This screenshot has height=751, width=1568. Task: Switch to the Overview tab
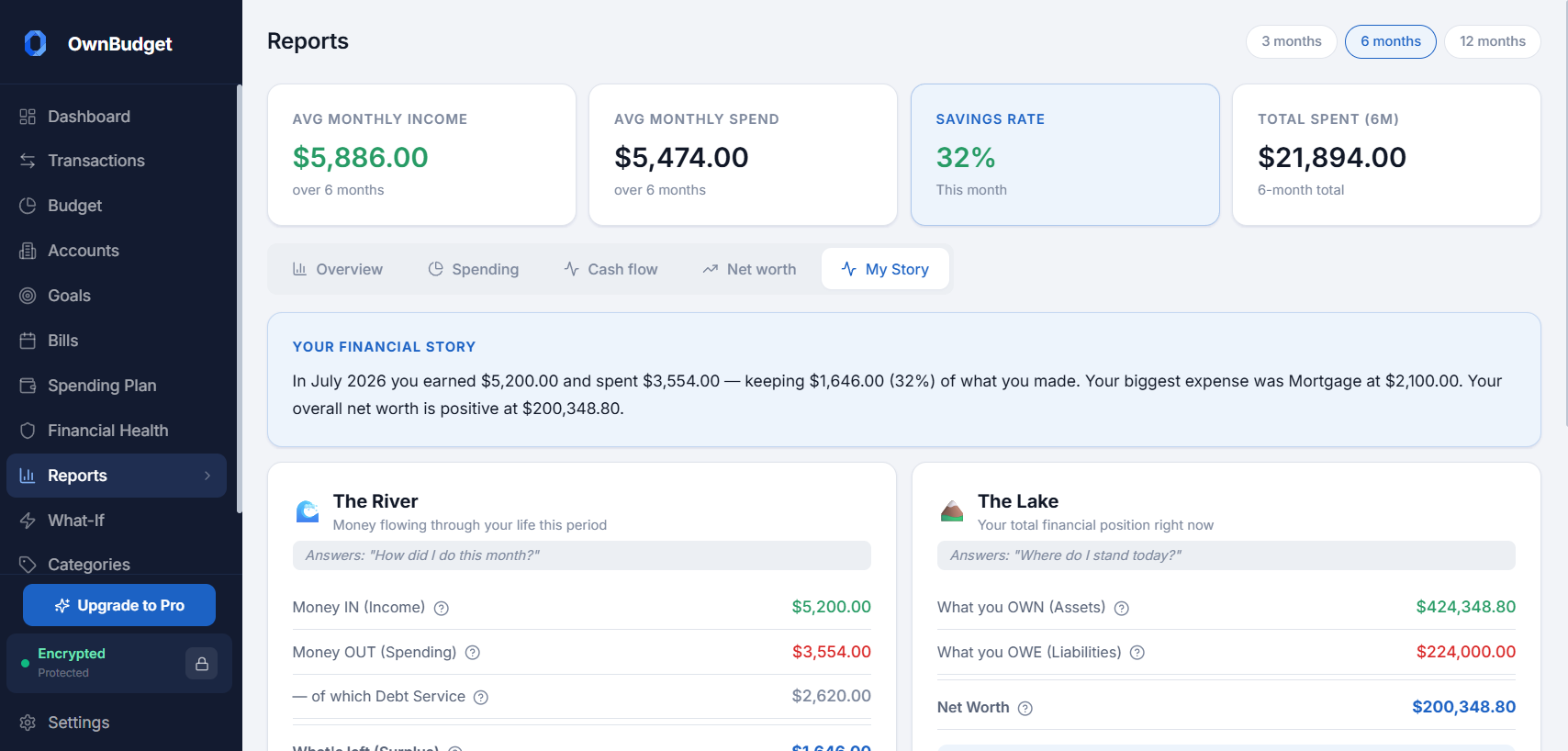click(337, 269)
